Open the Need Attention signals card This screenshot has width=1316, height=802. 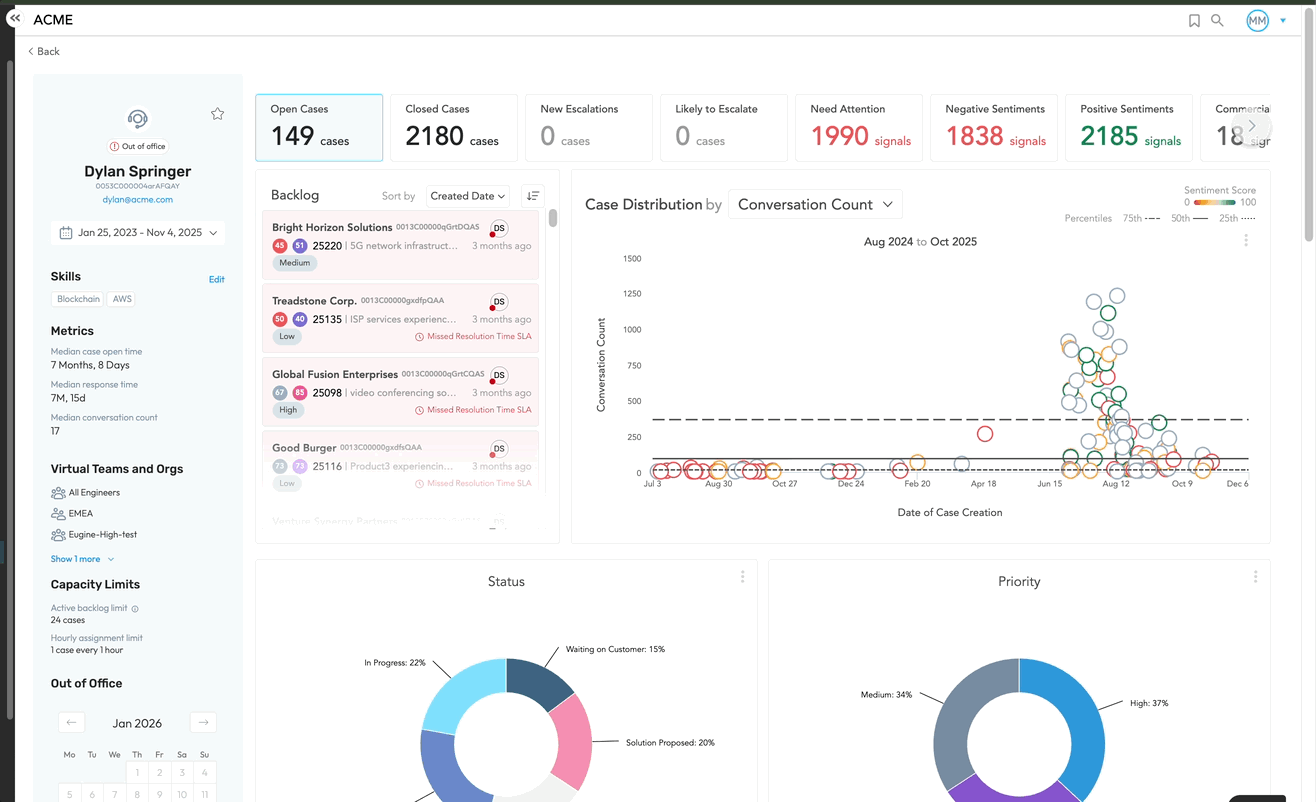click(x=859, y=128)
